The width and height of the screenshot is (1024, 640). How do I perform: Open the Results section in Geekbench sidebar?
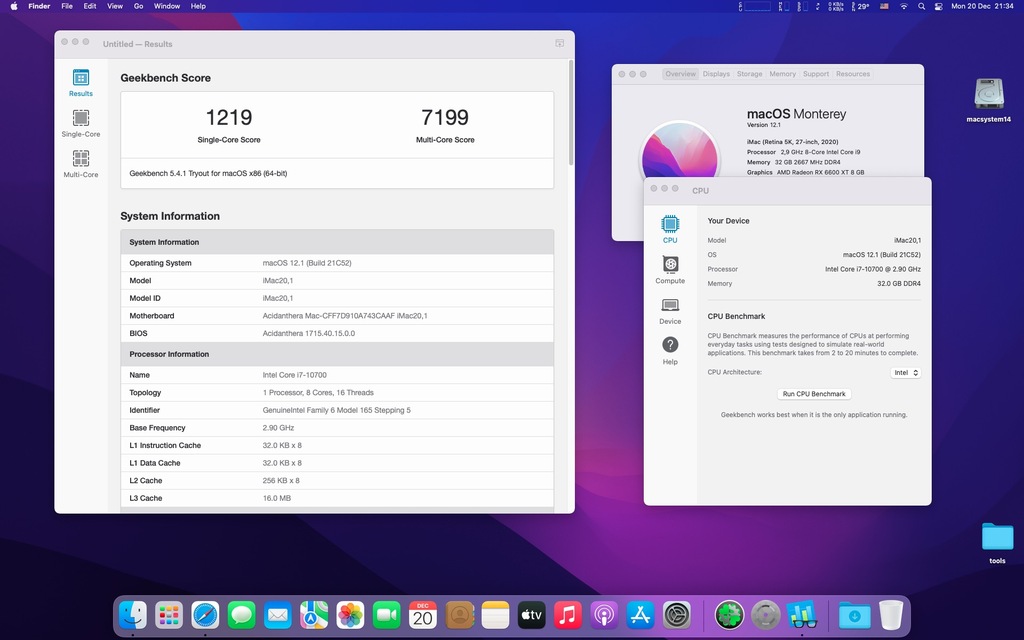coord(81,82)
